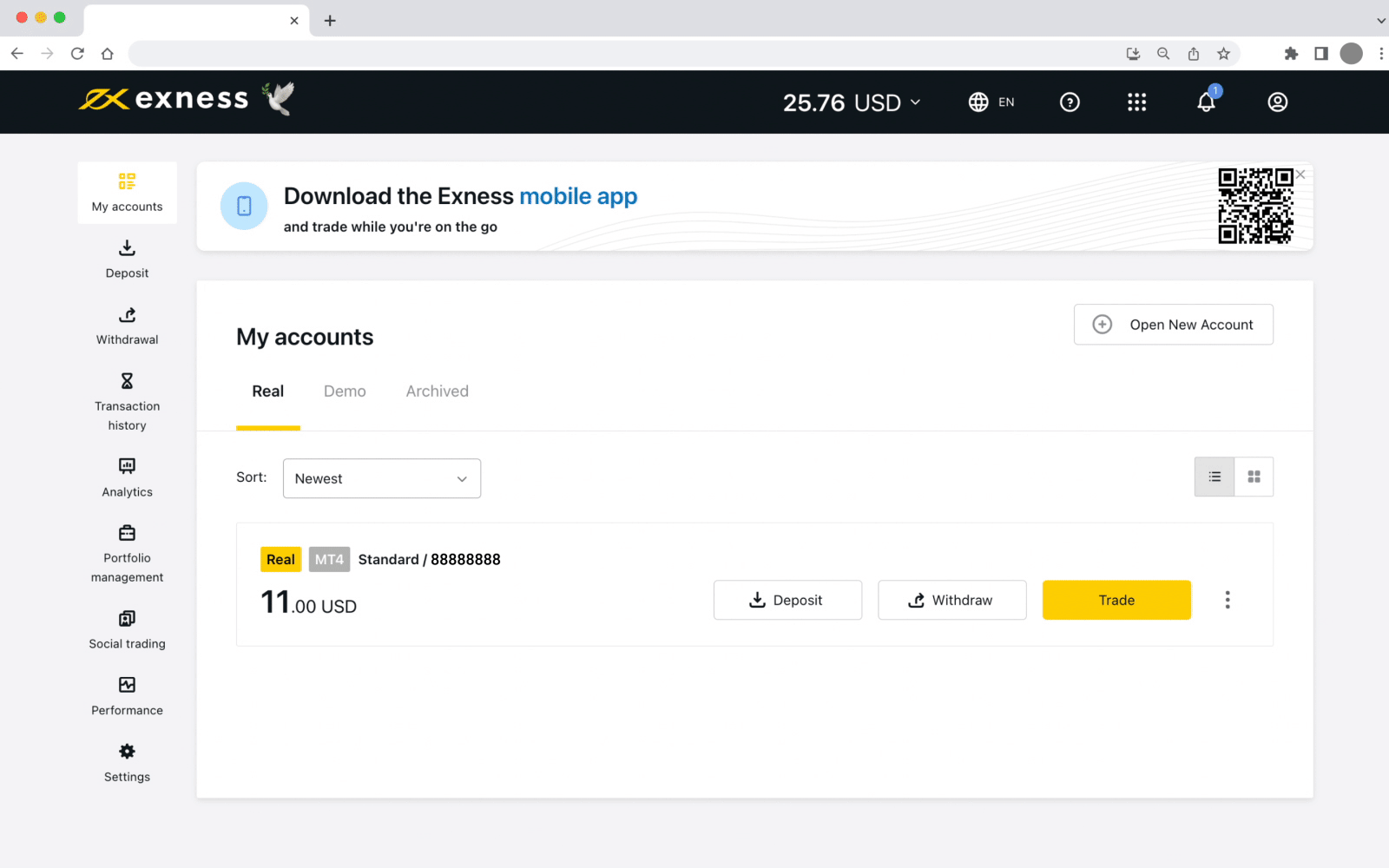Open Social trading in sidebar
The height and width of the screenshot is (868, 1389).
[127, 629]
